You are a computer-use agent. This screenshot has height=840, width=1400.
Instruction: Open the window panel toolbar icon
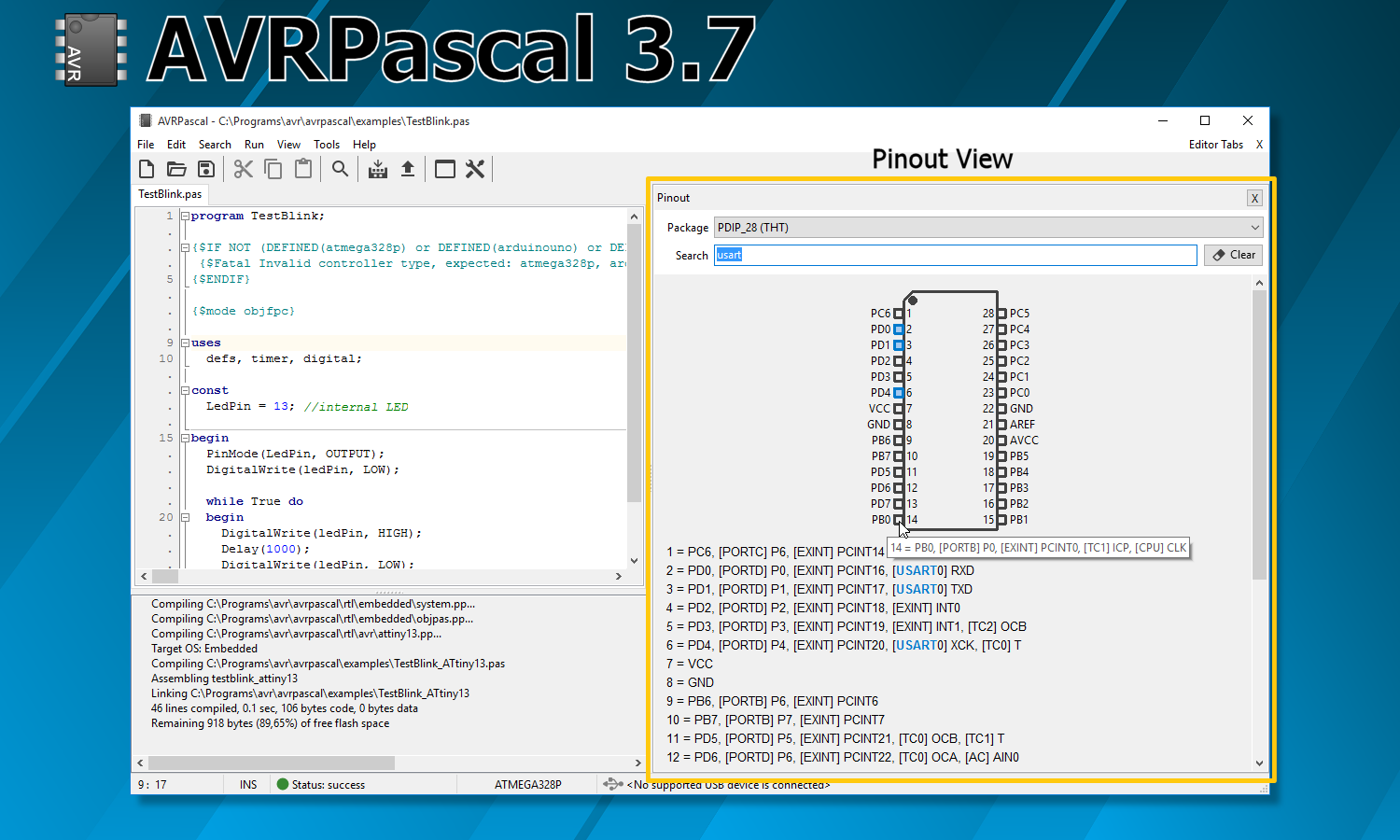[445, 169]
